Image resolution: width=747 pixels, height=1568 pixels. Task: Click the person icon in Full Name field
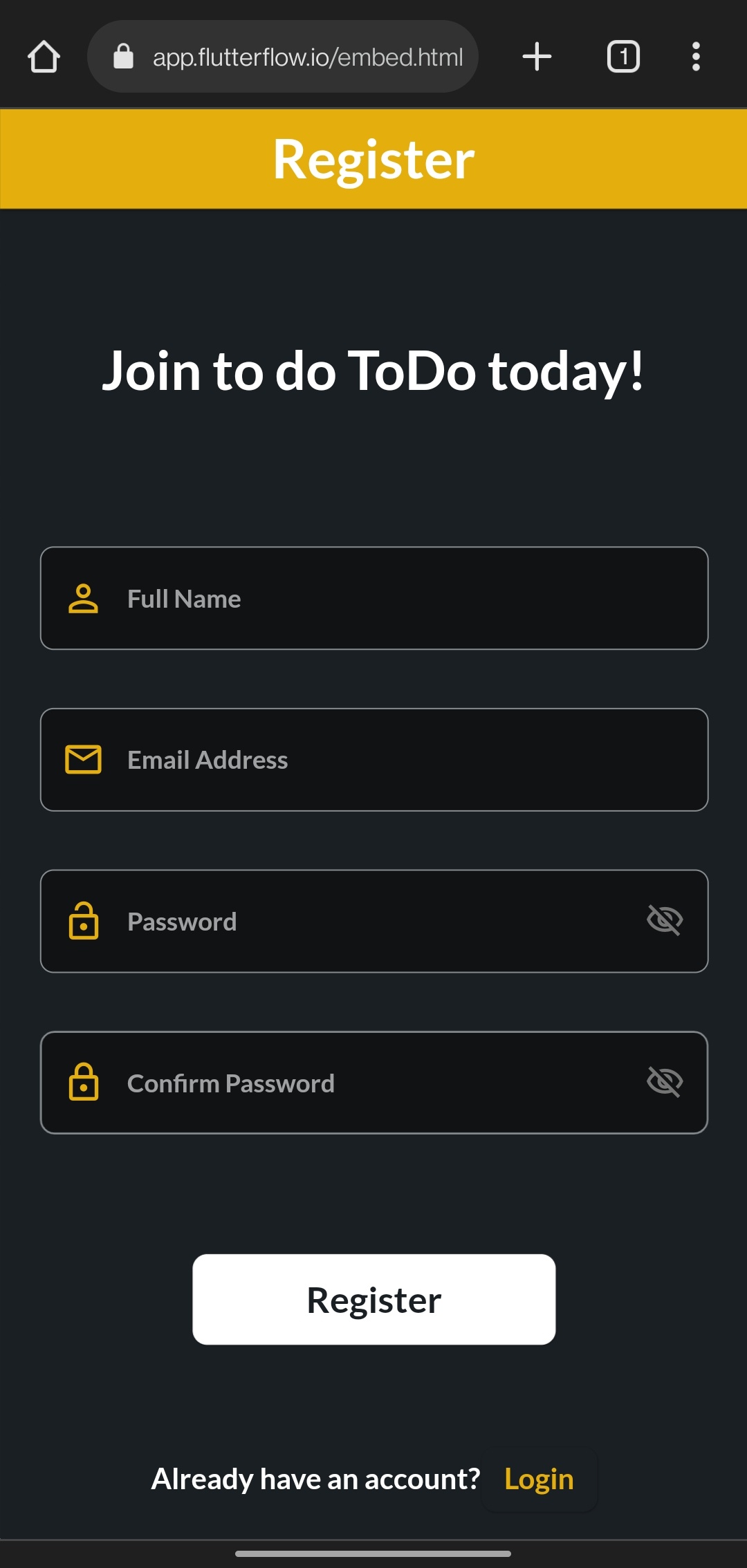point(84,599)
